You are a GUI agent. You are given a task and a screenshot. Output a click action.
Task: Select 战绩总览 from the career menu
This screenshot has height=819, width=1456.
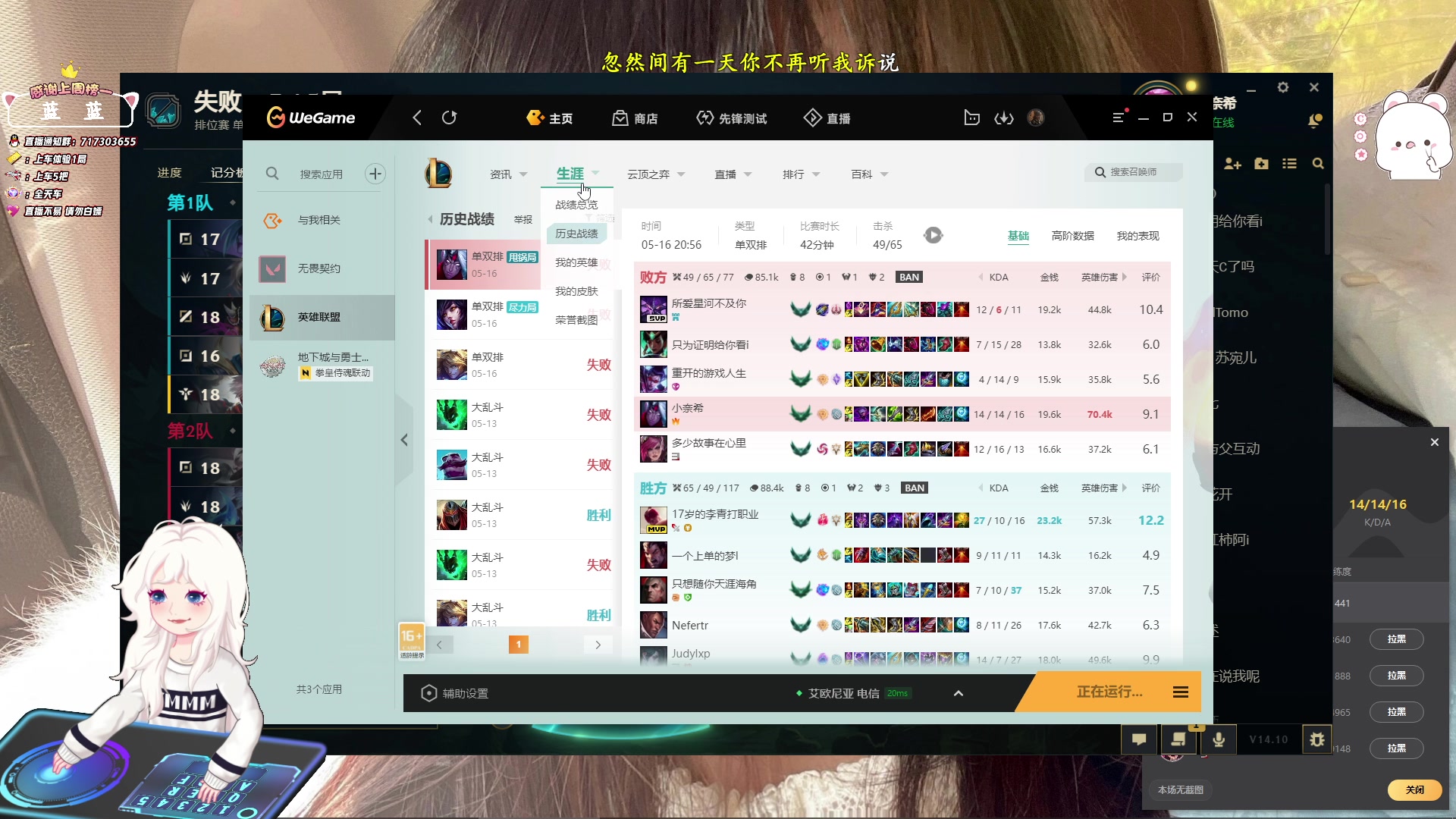coord(576,205)
